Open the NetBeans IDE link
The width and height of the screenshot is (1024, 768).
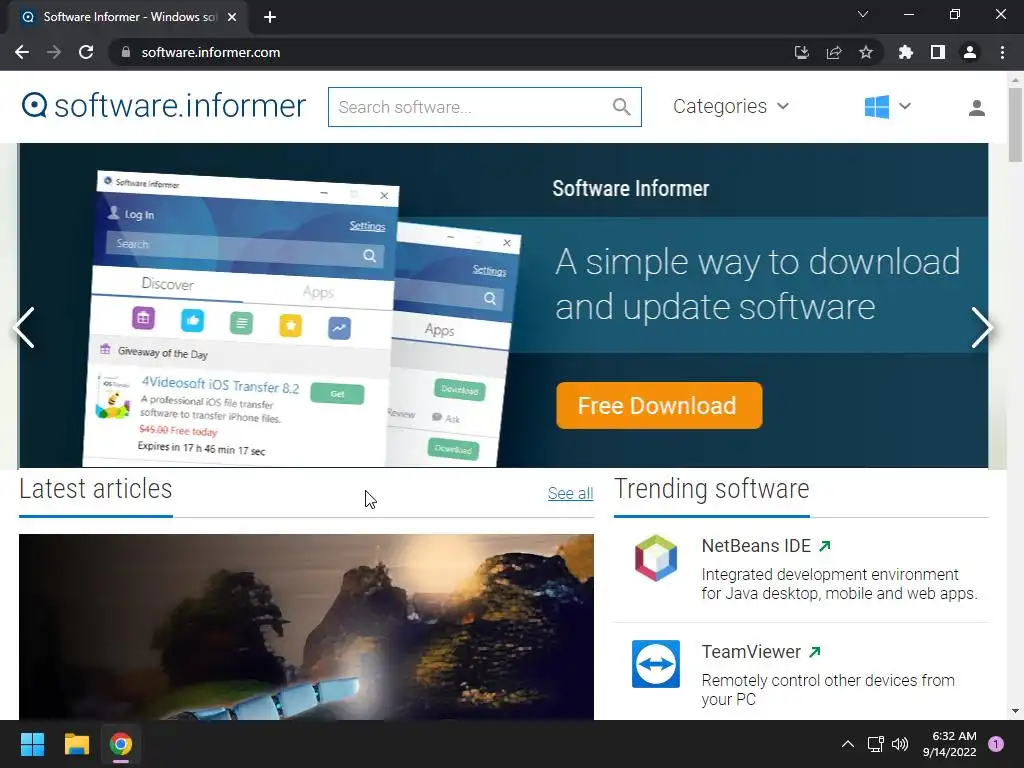click(756, 545)
